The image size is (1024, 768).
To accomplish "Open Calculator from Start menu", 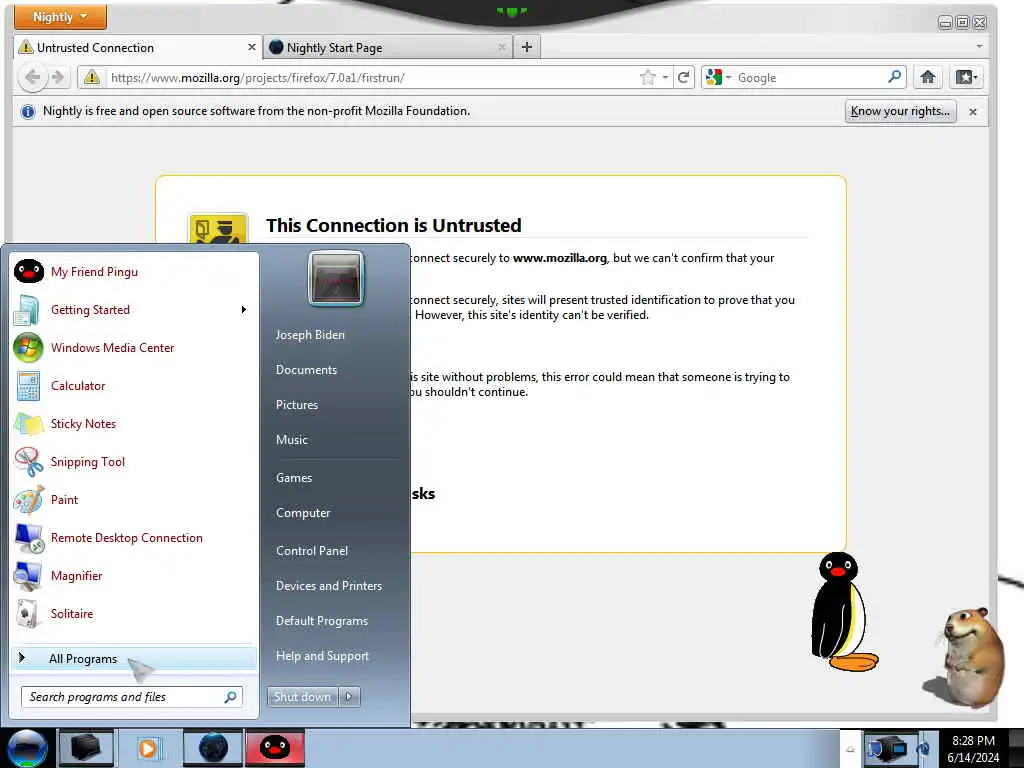I will [133, 385].
